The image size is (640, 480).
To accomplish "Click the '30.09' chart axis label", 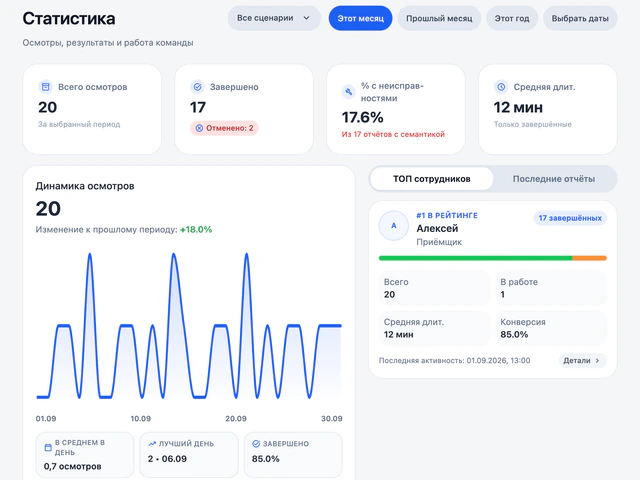I will pos(331,418).
